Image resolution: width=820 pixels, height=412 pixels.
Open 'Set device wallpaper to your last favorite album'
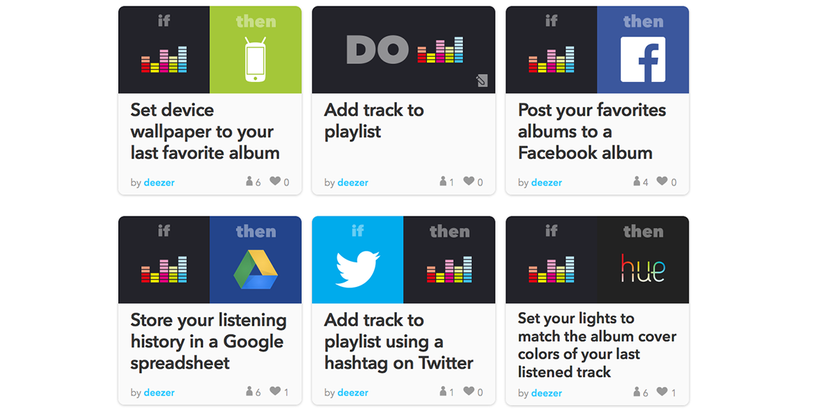pos(205,131)
